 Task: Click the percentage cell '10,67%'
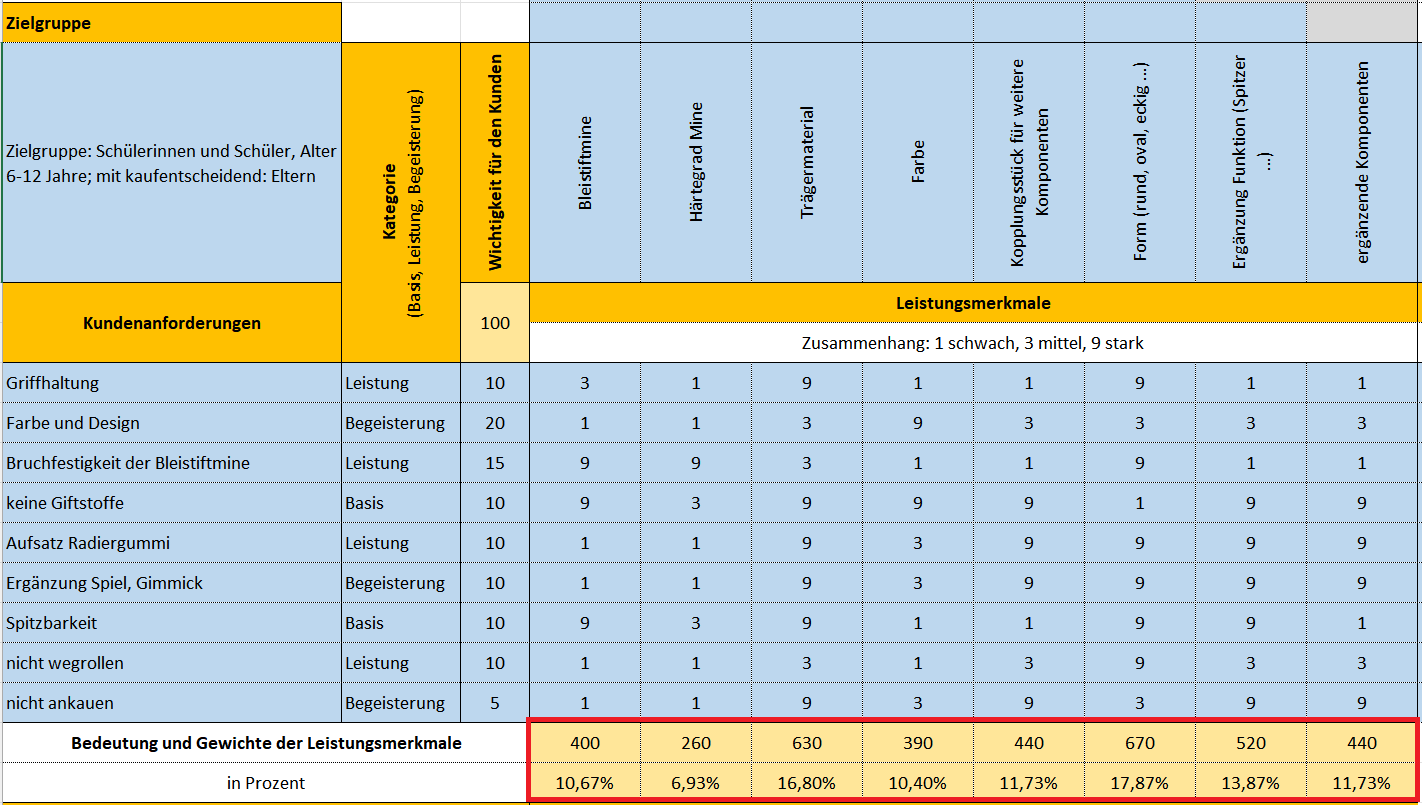click(x=585, y=783)
